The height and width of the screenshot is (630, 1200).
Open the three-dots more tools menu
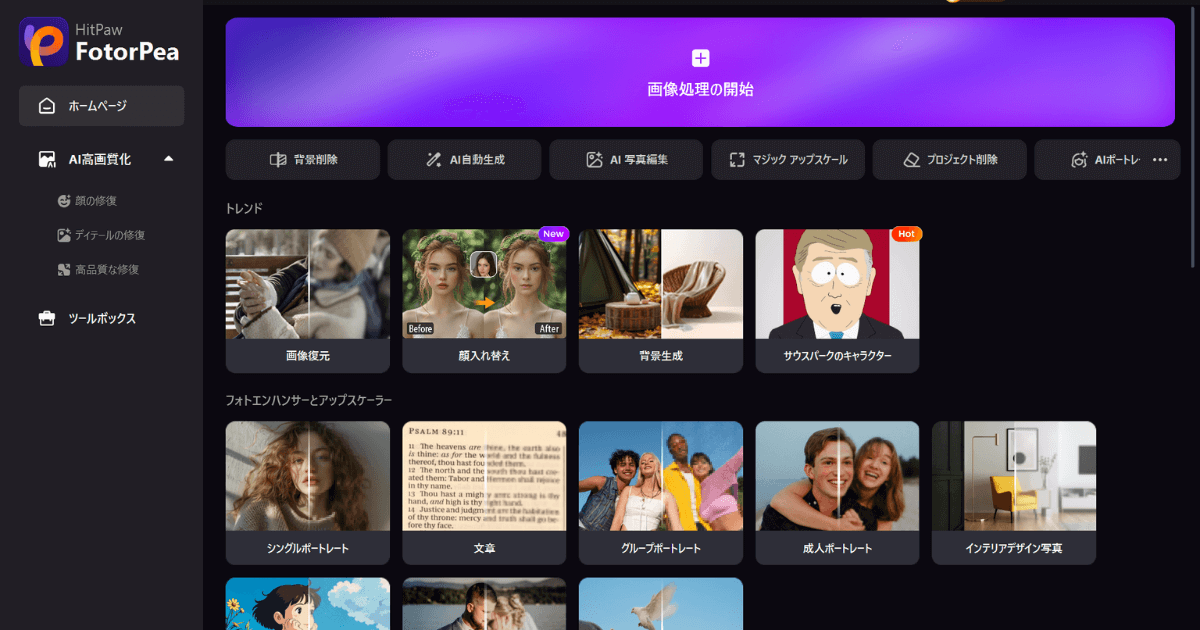(1160, 160)
